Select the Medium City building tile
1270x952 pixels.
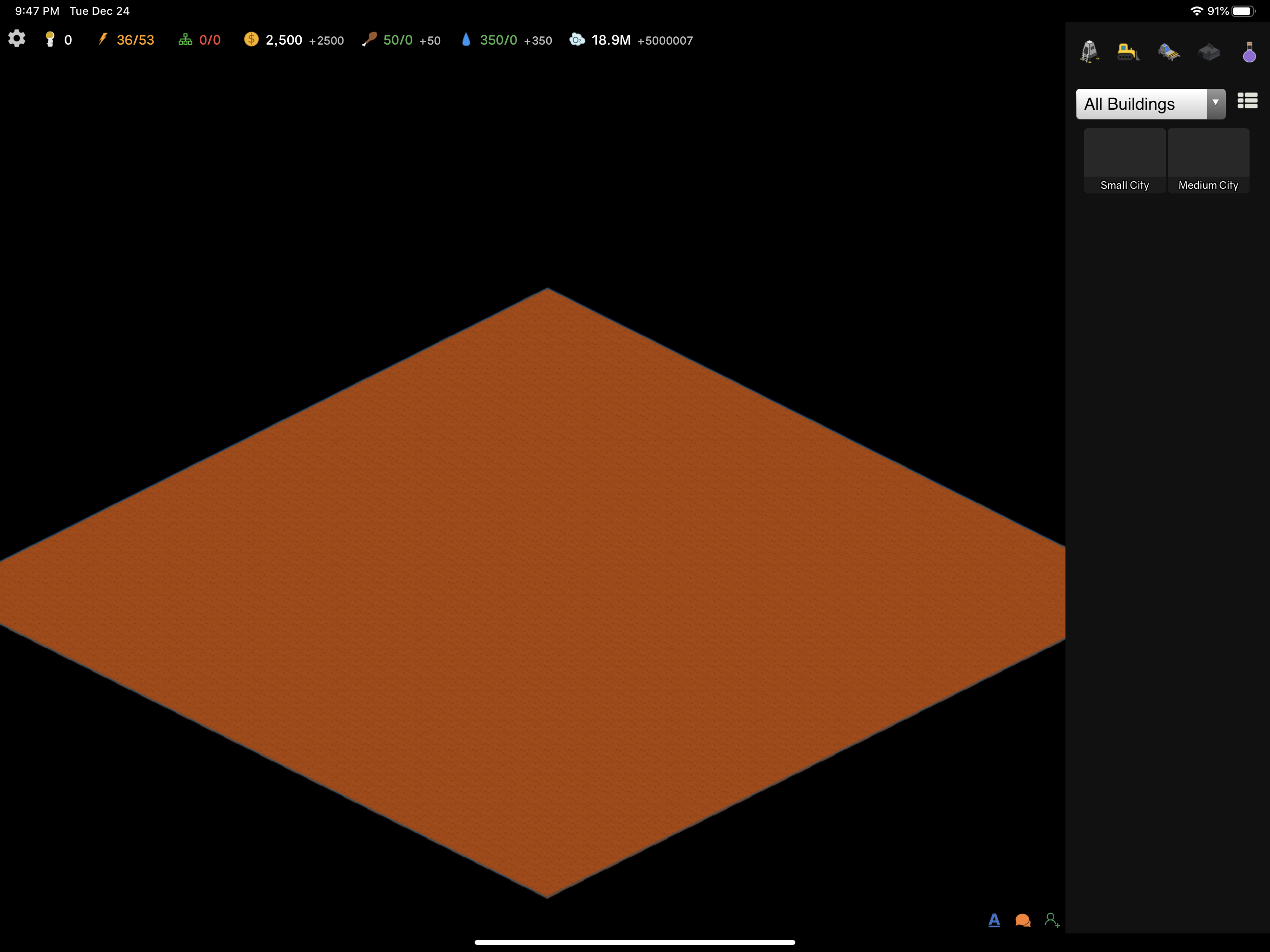[x=1208, y=161]
